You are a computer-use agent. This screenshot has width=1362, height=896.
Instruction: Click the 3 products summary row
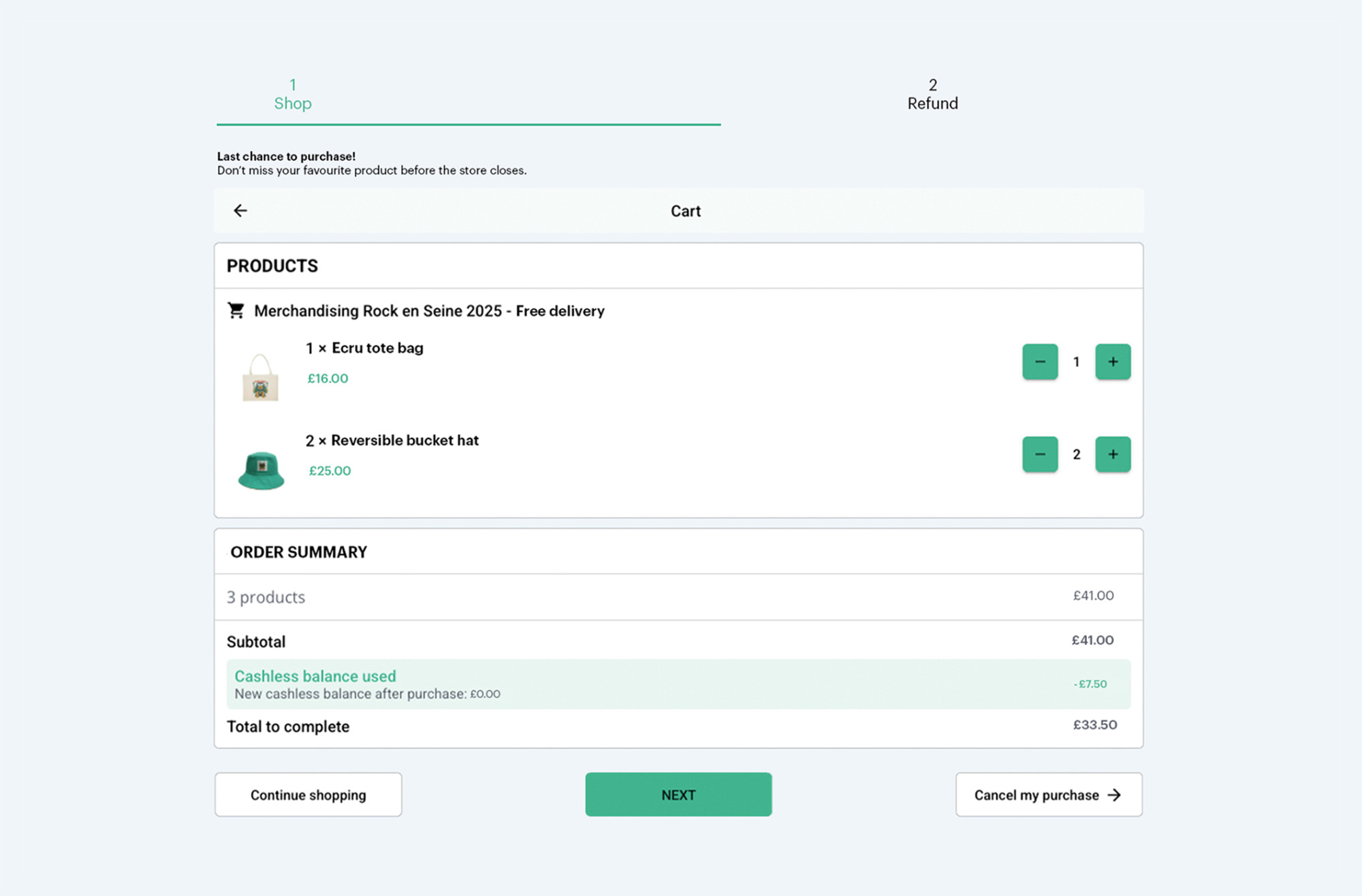click(x=678, y=597)
